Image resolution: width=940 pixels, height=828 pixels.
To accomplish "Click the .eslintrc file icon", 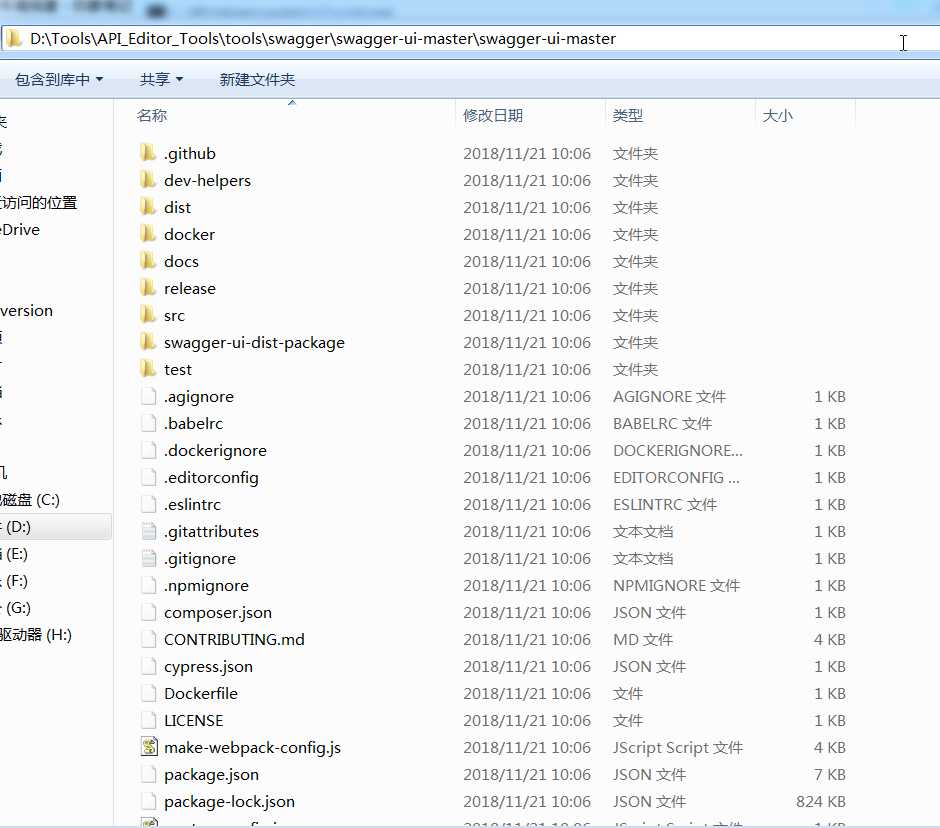I will [149, 504].
